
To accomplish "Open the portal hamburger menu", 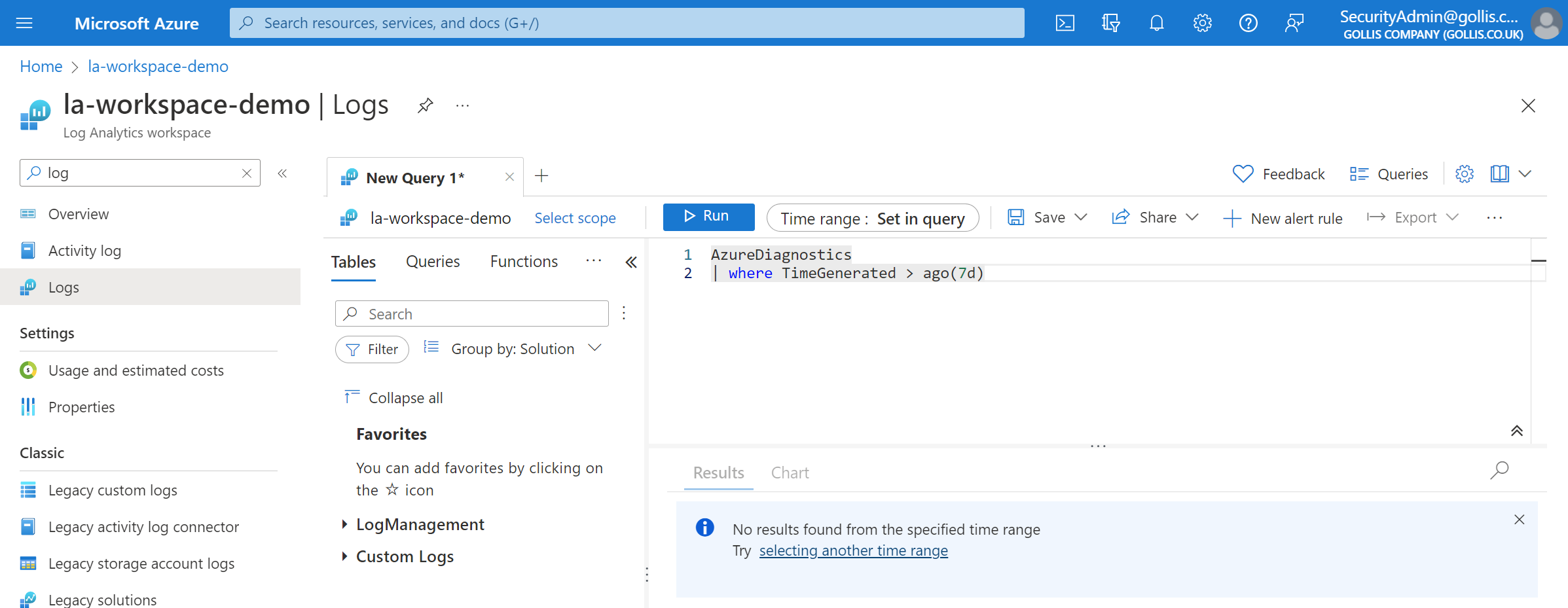I will [24, 24].
